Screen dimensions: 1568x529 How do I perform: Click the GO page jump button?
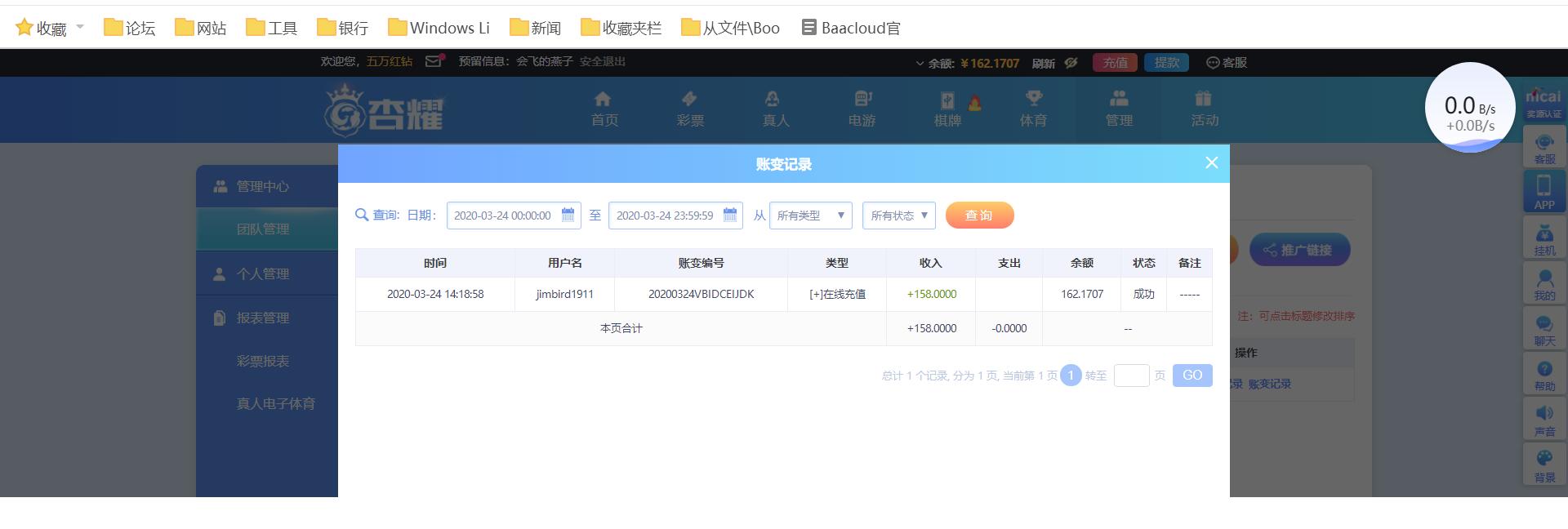1192,376
